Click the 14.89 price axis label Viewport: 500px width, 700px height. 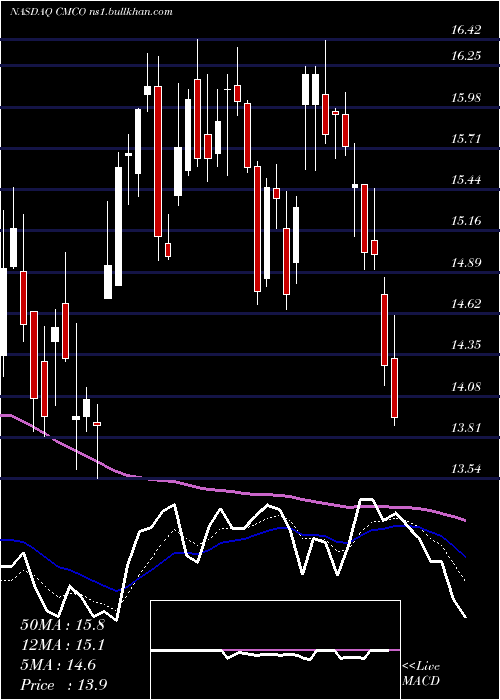click(x=466, y=262)
